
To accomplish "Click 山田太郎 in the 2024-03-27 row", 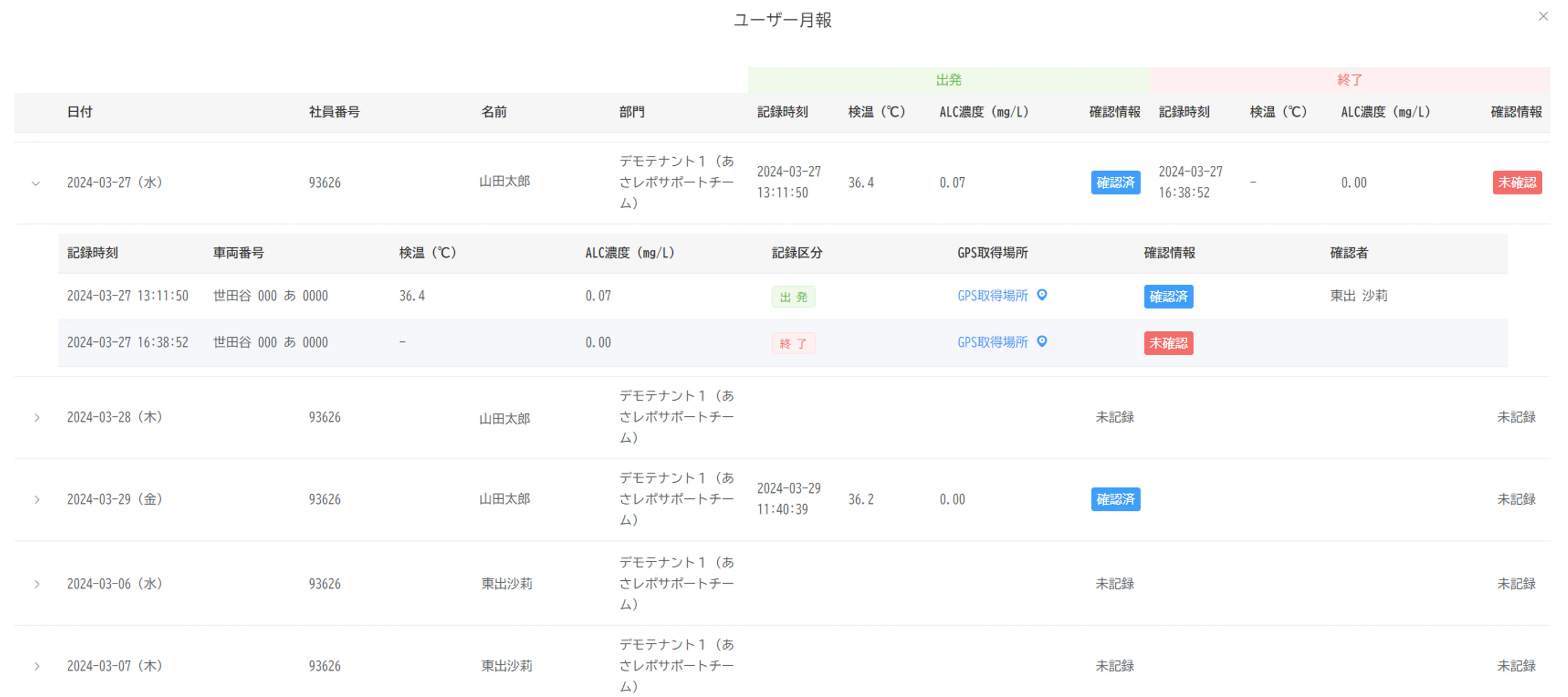I will (x=505, y=181).
